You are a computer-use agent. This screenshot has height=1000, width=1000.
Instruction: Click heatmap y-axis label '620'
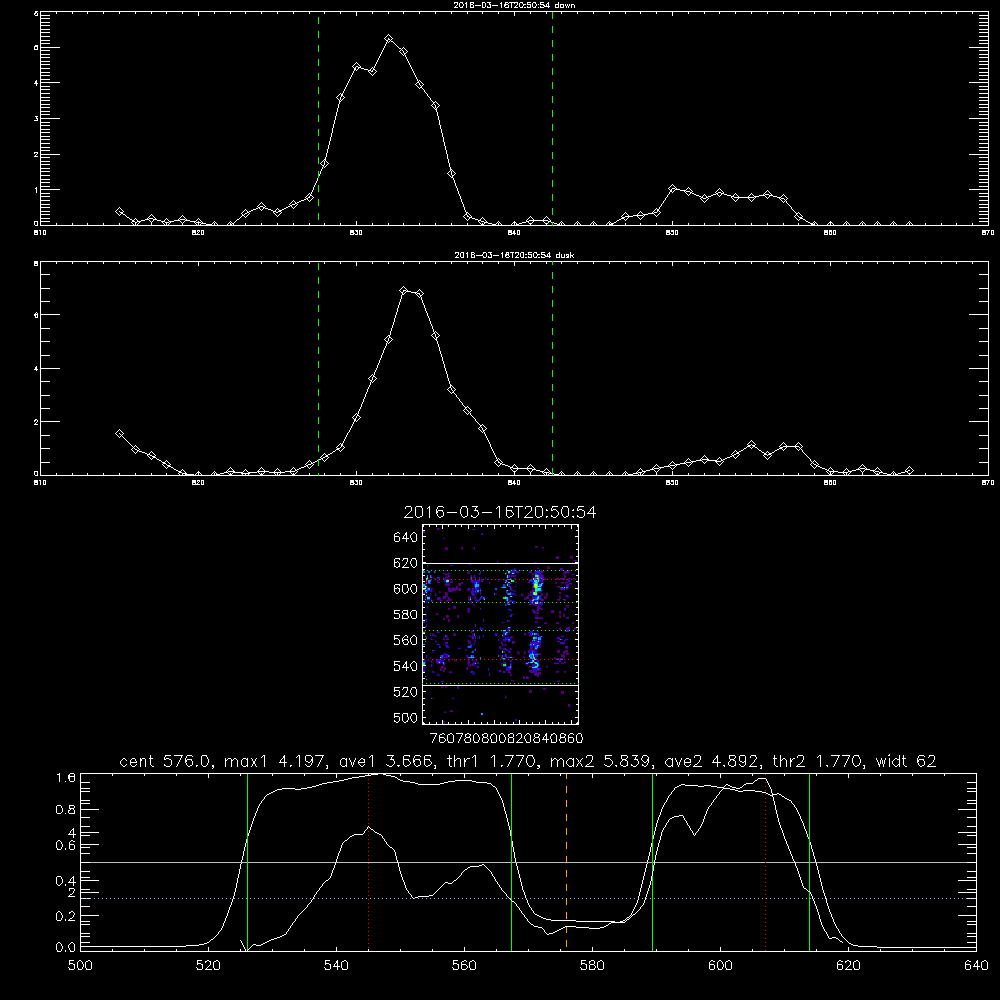pyautogui.click(x=405, y=563)
